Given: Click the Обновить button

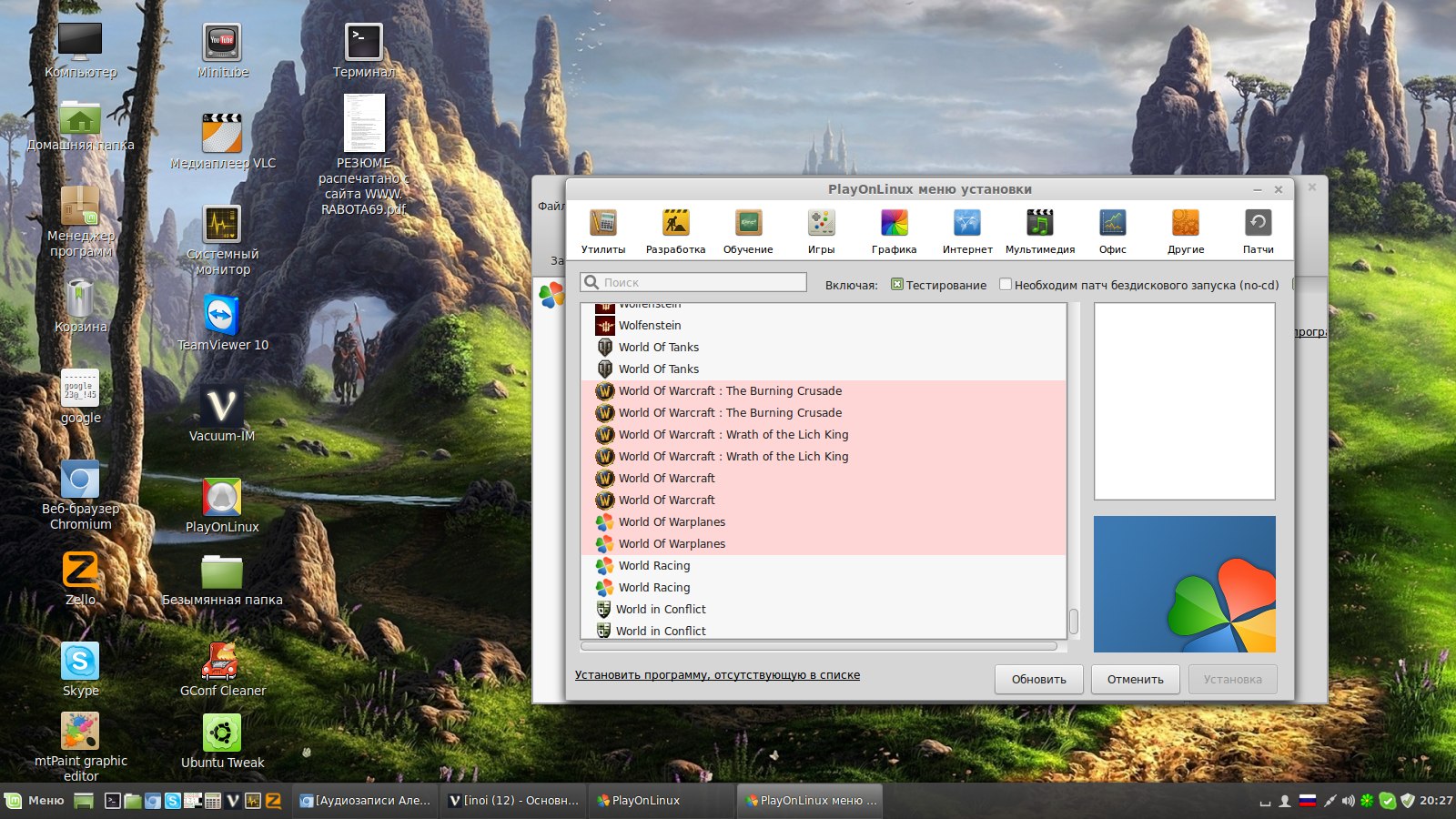Looking at the screenshot, I should pyautogui.click(x=1038, y=680).
